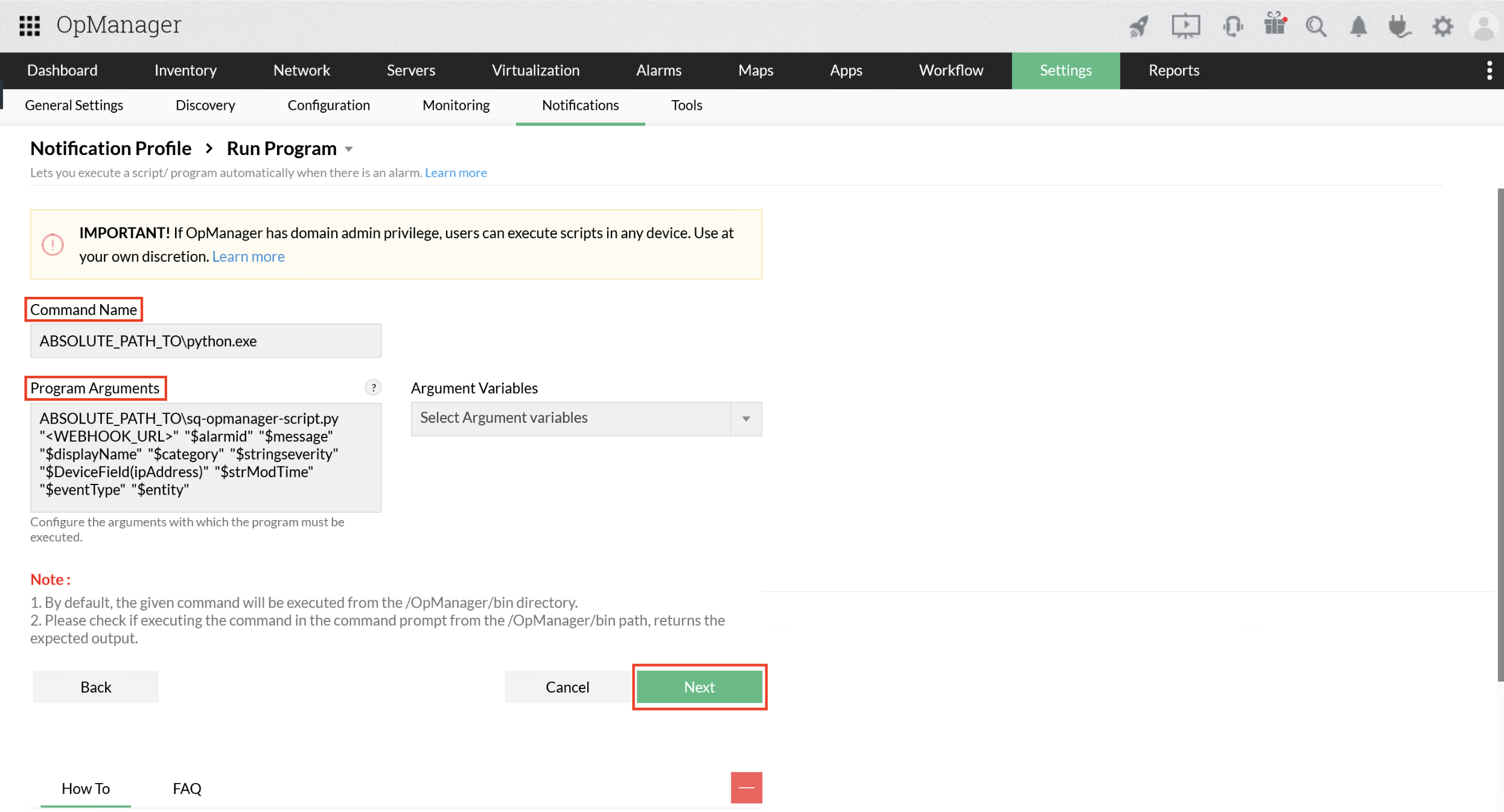The height and width of the screenshot is (812, 1504).
Task: Click the user profile avatar
Action: 1483,26
